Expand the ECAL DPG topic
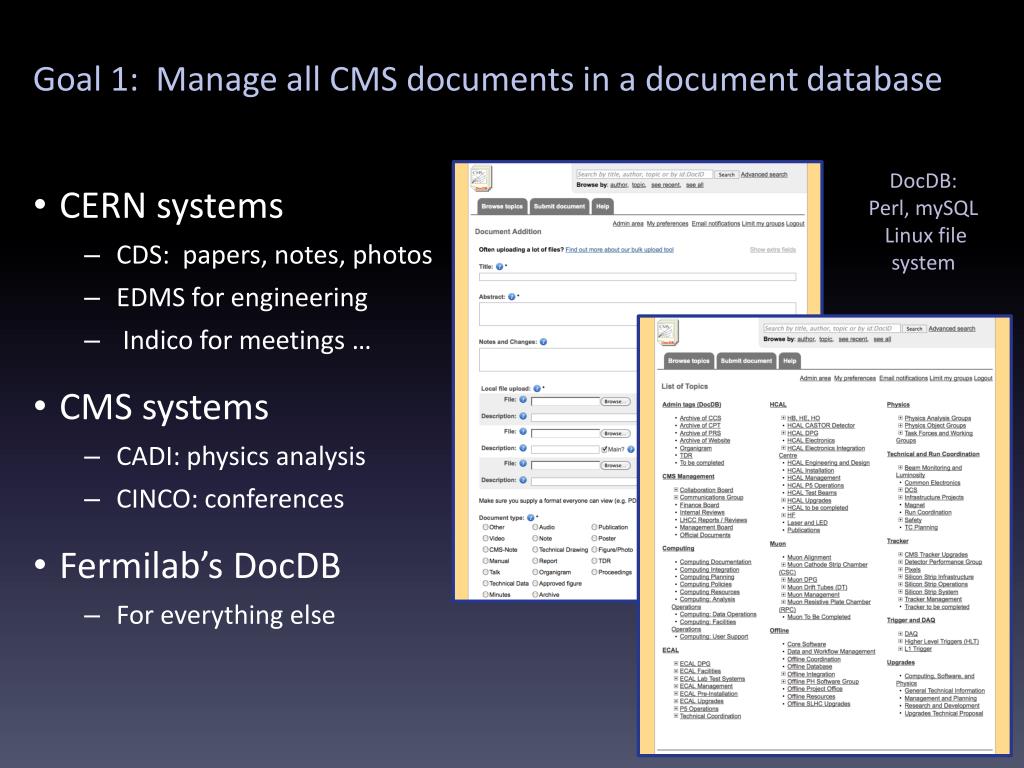 tap(676, 664)
